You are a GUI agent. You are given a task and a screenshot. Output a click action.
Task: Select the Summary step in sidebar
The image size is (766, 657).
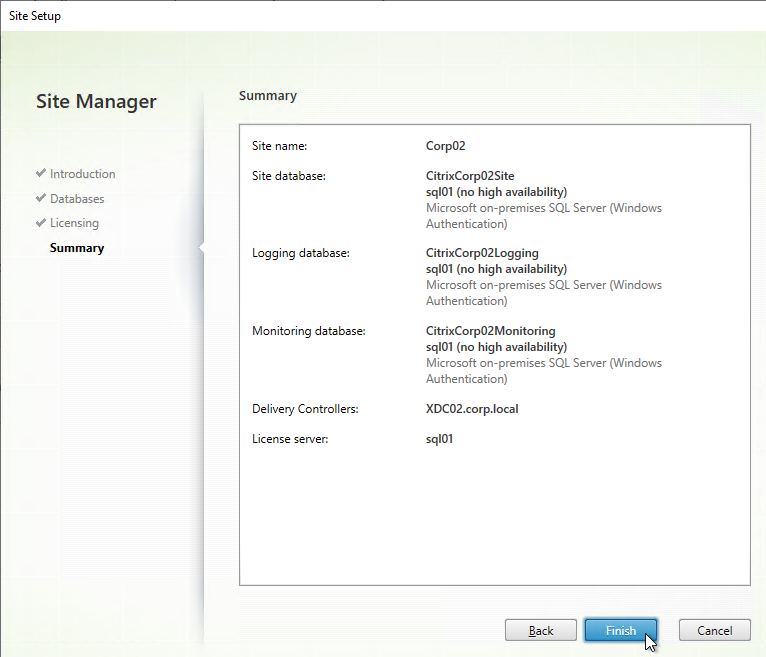(x=77, y=248)
